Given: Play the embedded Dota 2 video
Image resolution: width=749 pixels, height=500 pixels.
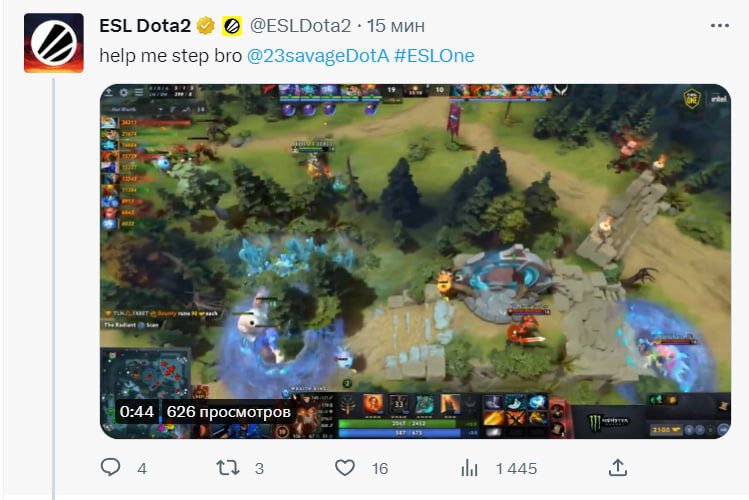Looking at the screenshot, I should (x=415, y=261).
